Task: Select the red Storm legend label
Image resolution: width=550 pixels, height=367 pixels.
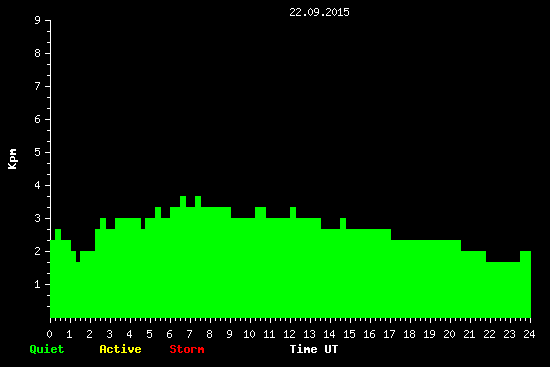Action: (x=187, y=349)
